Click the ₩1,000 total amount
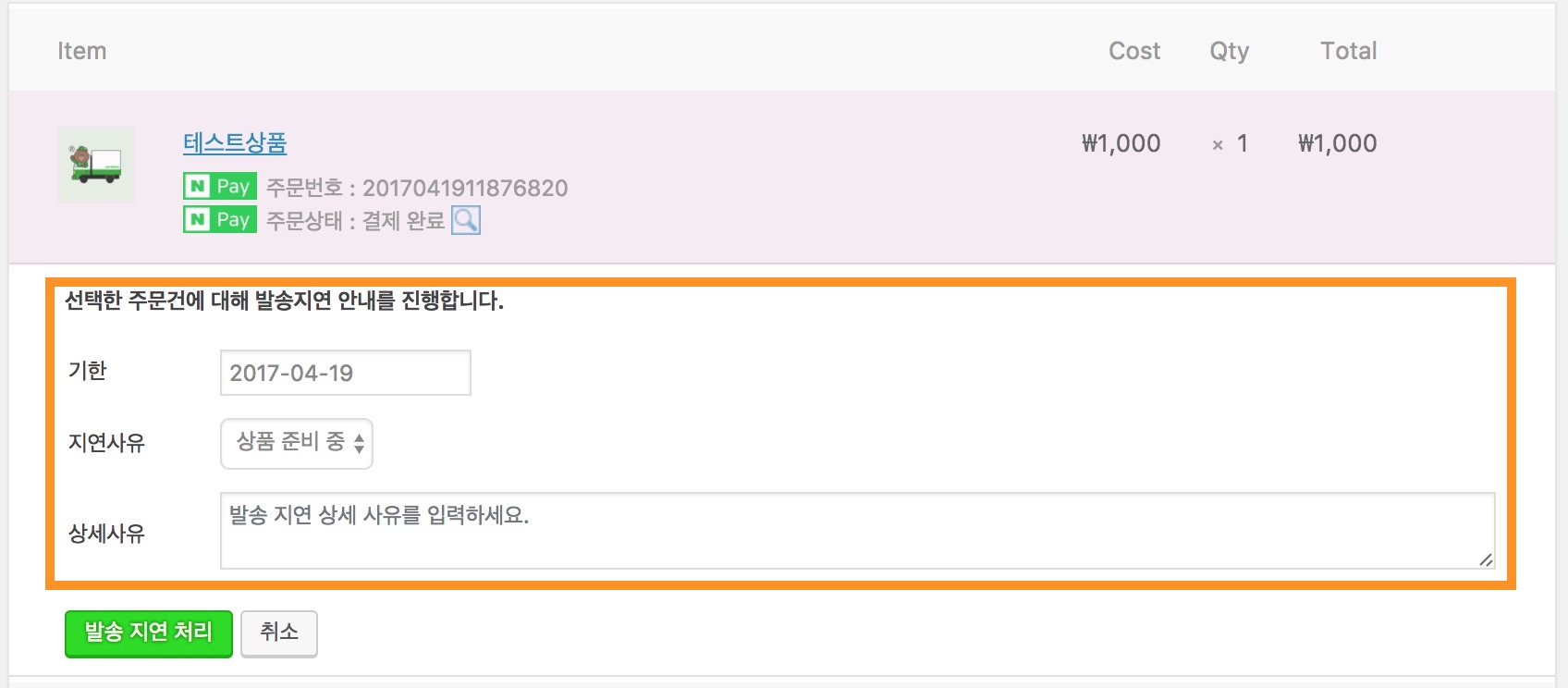 point(1338,143)
